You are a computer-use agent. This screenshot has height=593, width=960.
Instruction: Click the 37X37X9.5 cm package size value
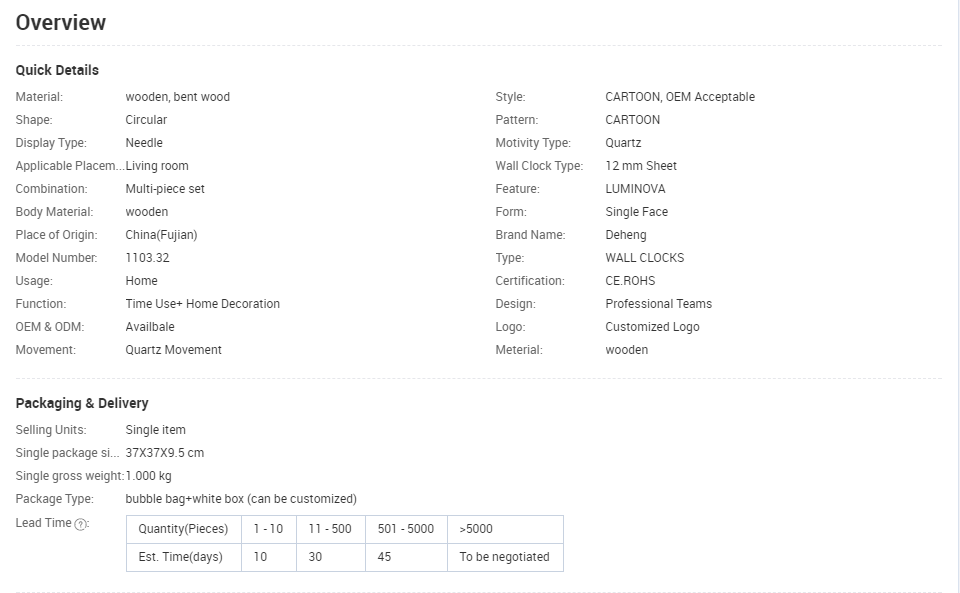click(165, 453)
